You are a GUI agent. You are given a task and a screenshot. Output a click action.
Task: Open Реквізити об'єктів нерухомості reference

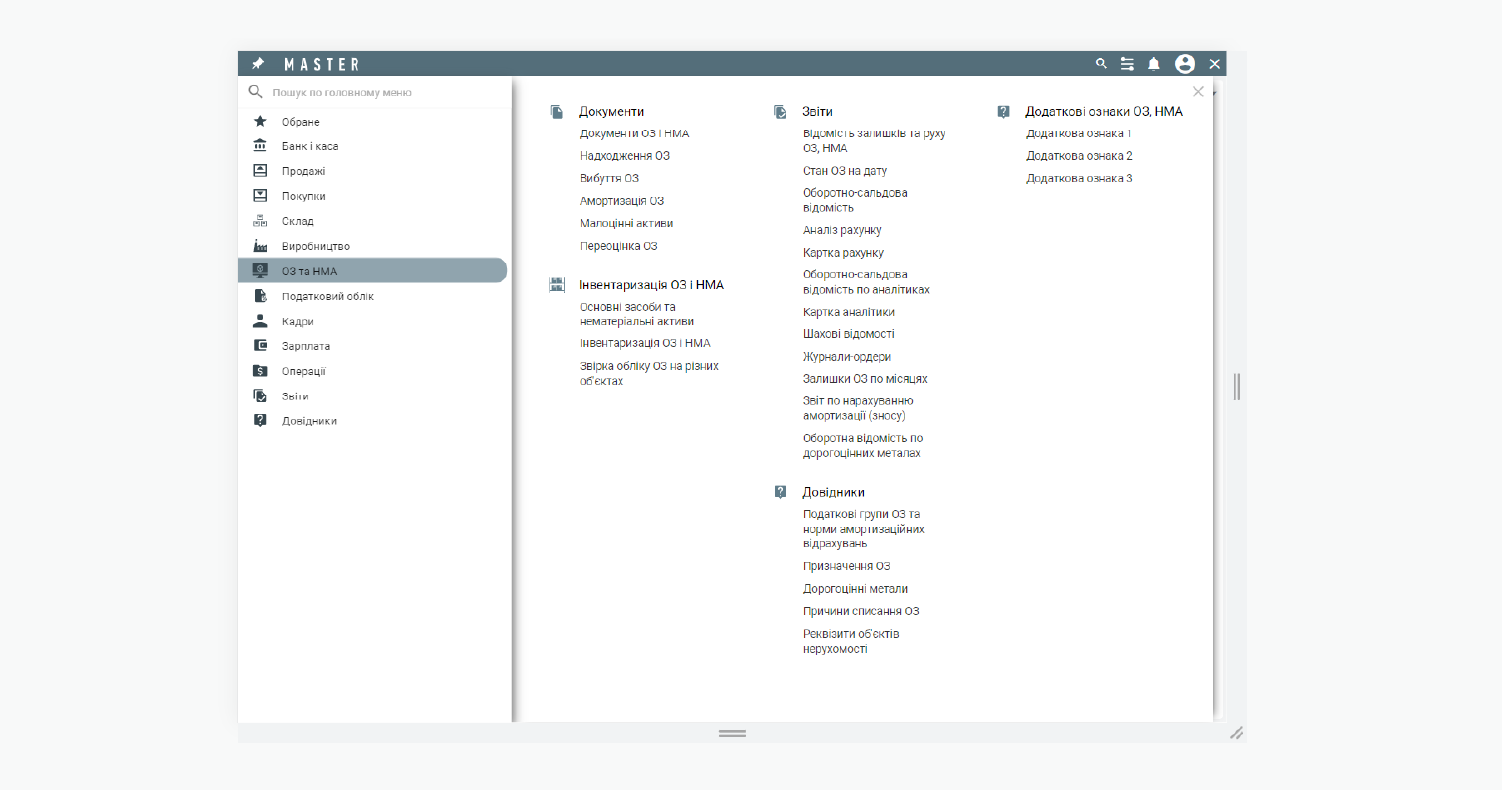tap(851, 641)
